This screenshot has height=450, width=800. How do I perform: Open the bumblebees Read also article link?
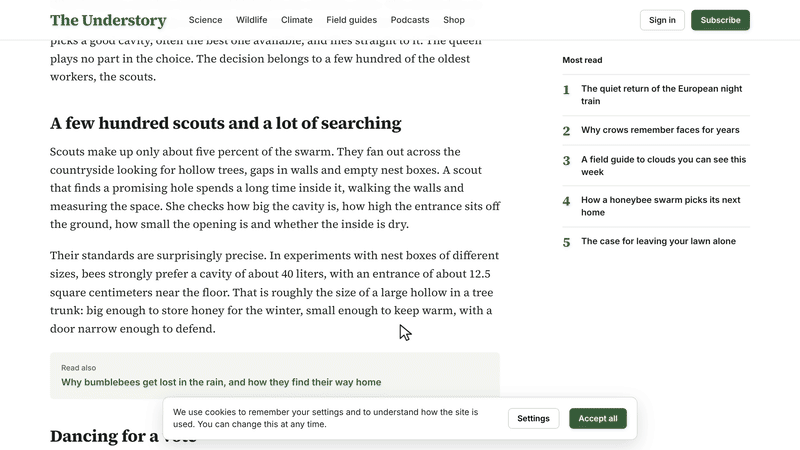click(x=221, y=382)
